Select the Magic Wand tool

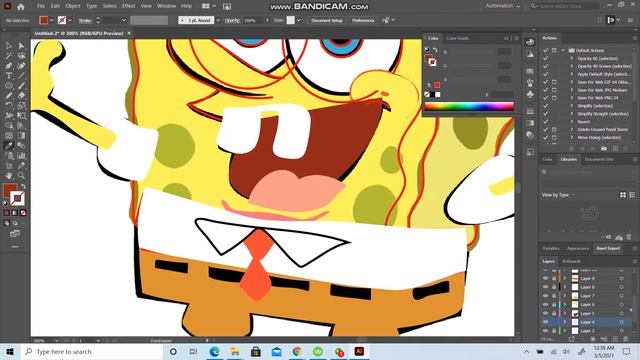[9, 56]
